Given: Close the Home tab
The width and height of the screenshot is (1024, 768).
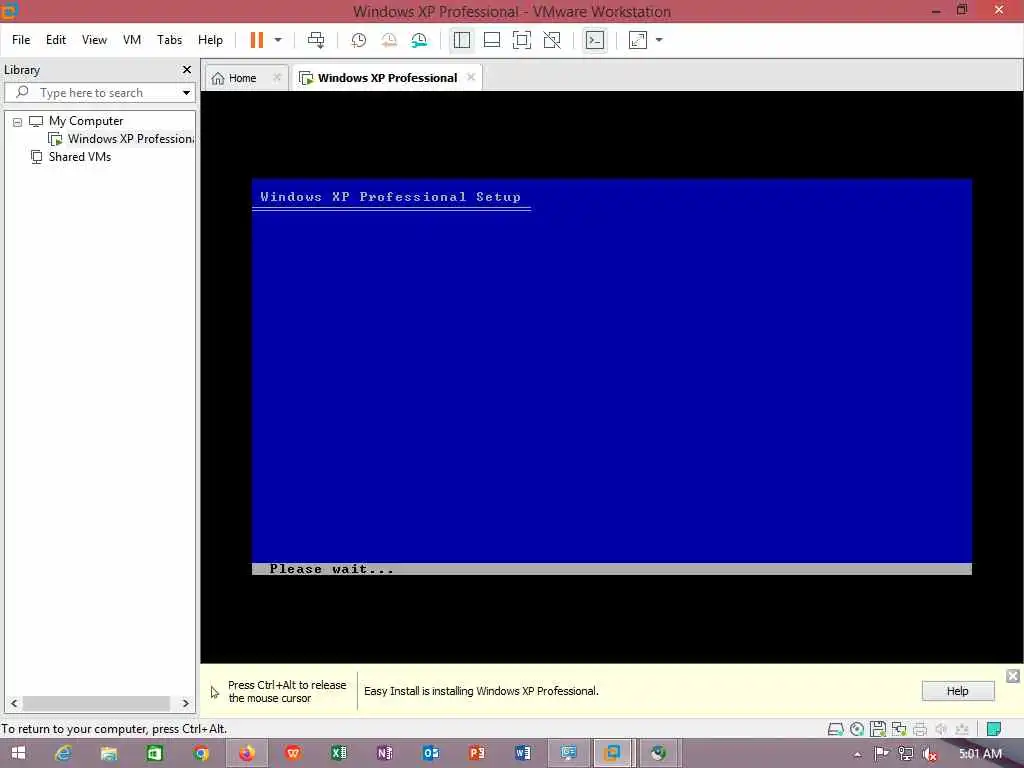Looking at the screenshot, I should pyautogui.click(x=277, y=77).
